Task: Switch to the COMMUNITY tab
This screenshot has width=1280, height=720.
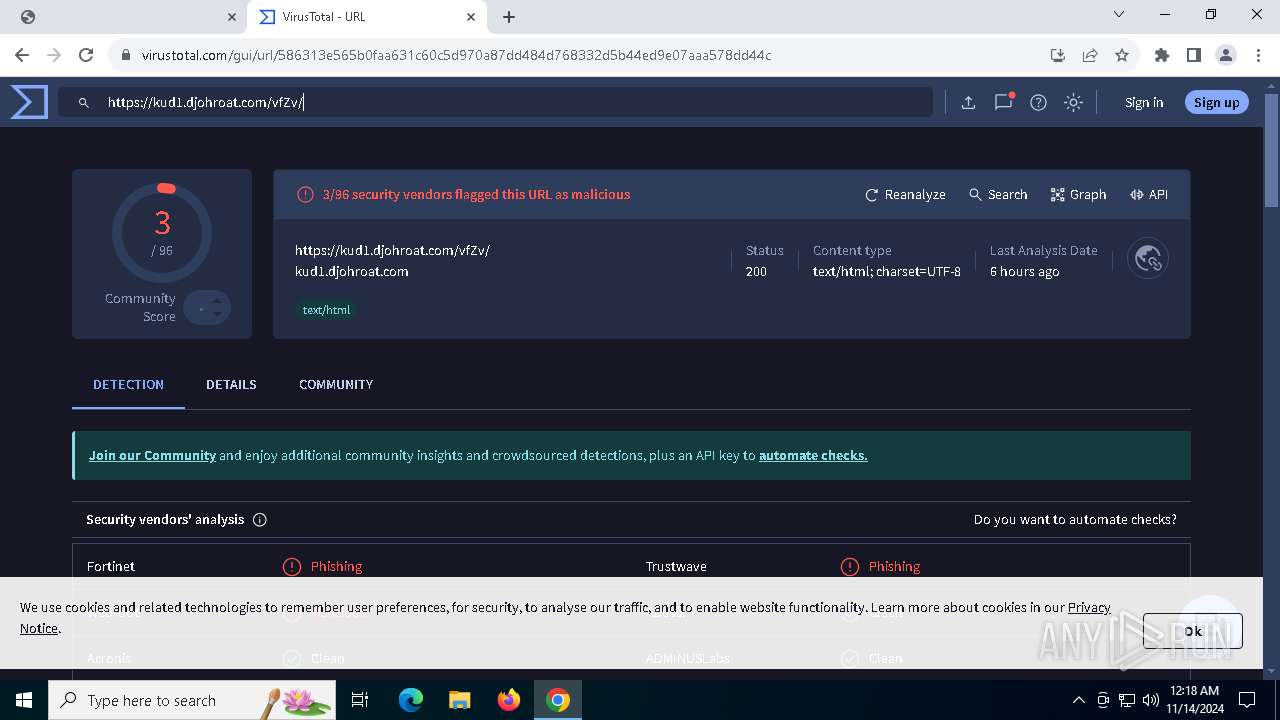Action: tap(336, 384)
